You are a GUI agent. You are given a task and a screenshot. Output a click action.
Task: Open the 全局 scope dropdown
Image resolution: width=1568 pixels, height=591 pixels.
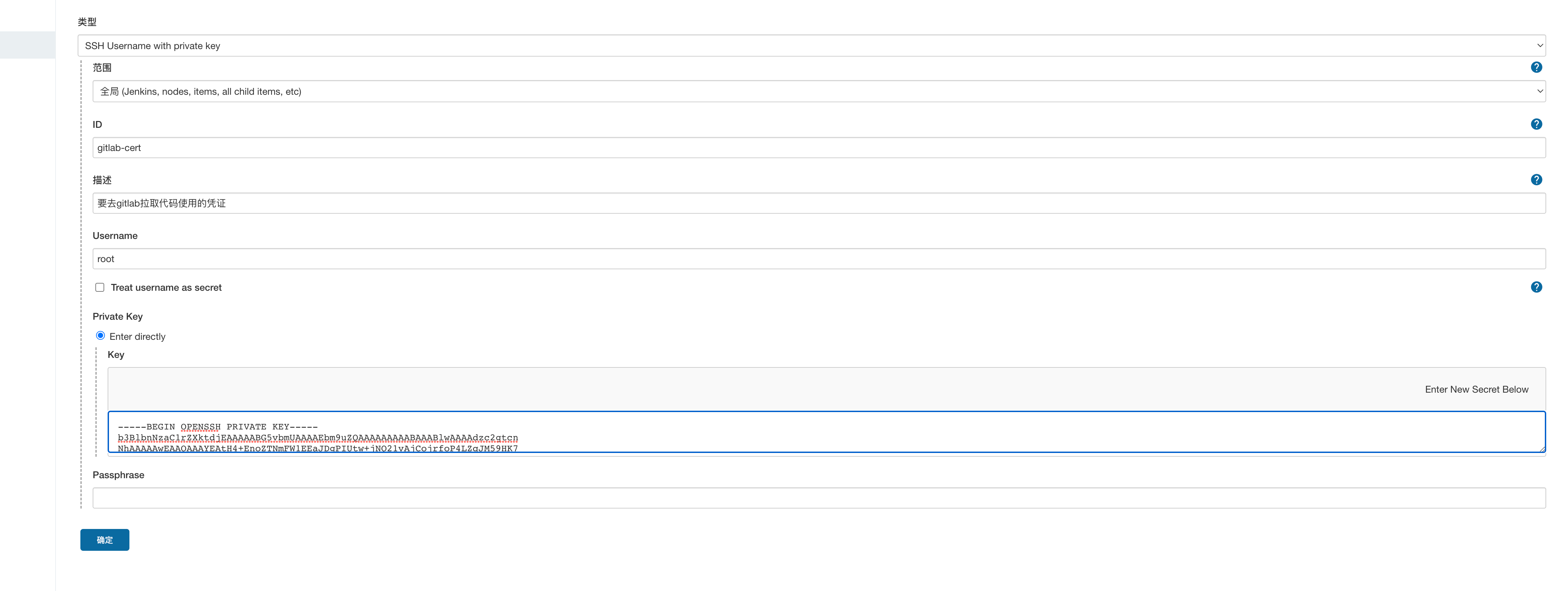819,91
